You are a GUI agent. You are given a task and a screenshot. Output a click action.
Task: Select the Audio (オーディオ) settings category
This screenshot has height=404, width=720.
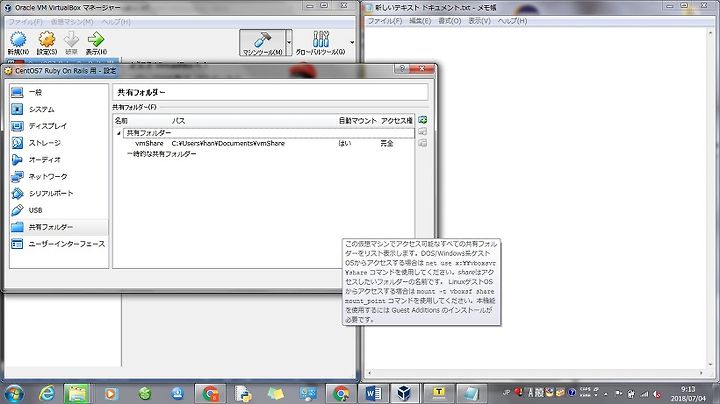(x=59, y=159)
